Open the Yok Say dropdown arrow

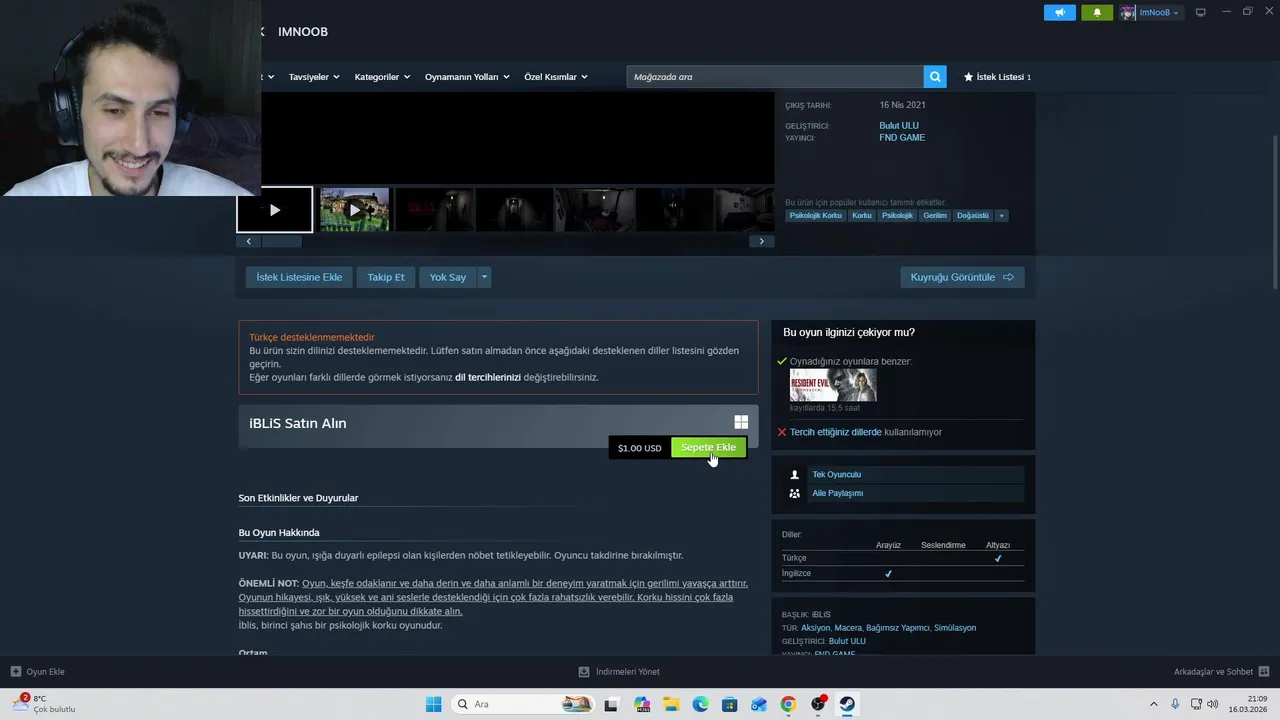tap(484, 277)
